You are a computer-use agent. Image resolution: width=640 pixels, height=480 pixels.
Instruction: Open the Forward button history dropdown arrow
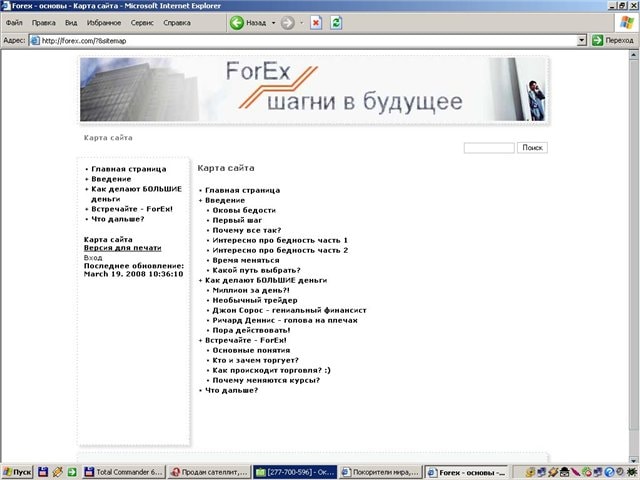301,22
